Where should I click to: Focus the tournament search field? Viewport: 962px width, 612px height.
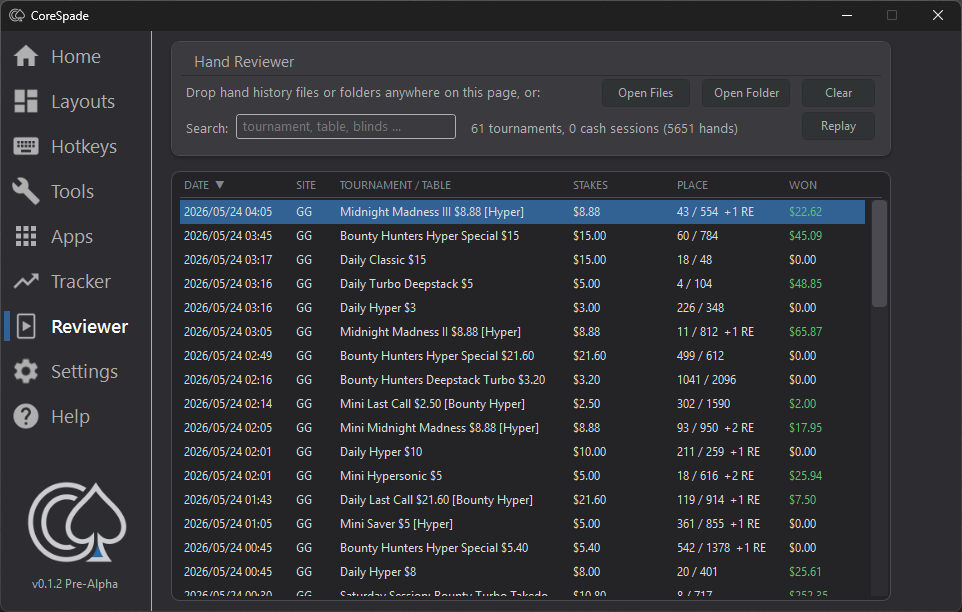[346, 127]
